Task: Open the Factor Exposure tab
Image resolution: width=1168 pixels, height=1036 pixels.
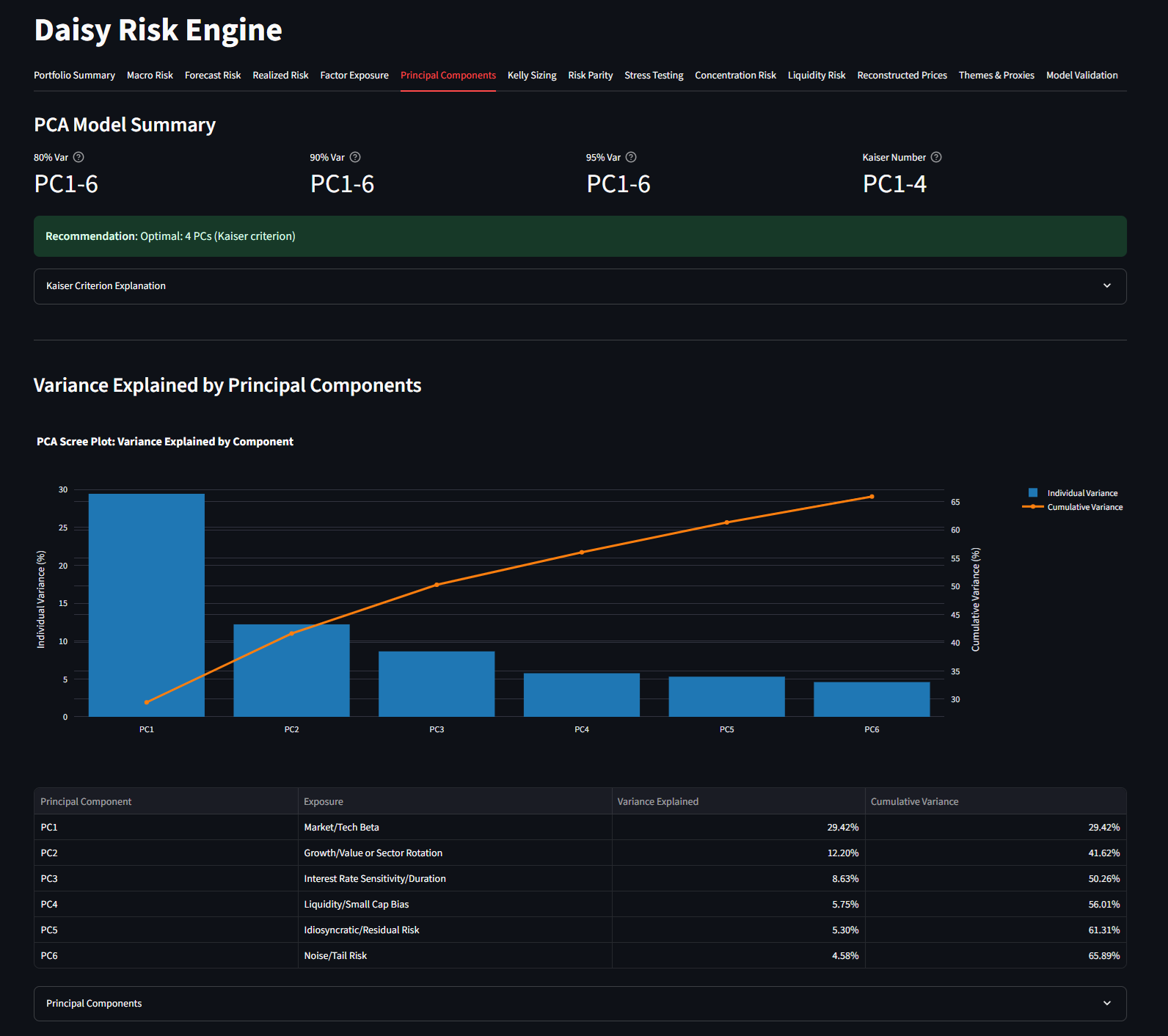Action: coord(354,76)
